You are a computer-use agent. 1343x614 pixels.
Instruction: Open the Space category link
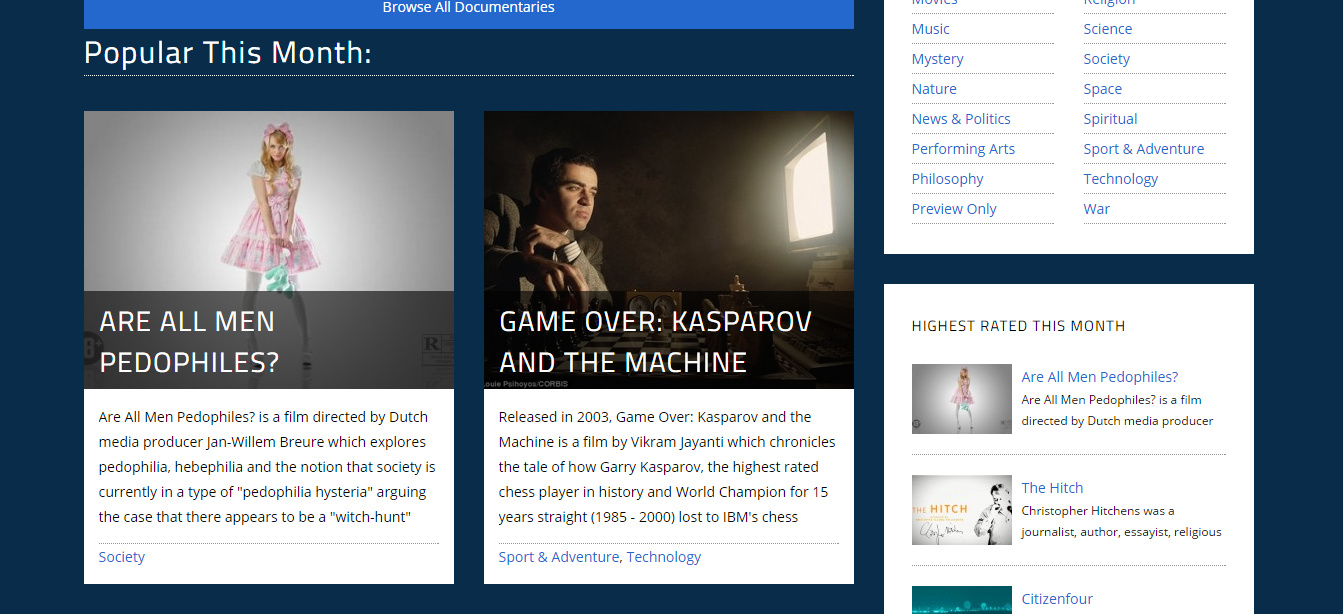(x=1103, y=89)
